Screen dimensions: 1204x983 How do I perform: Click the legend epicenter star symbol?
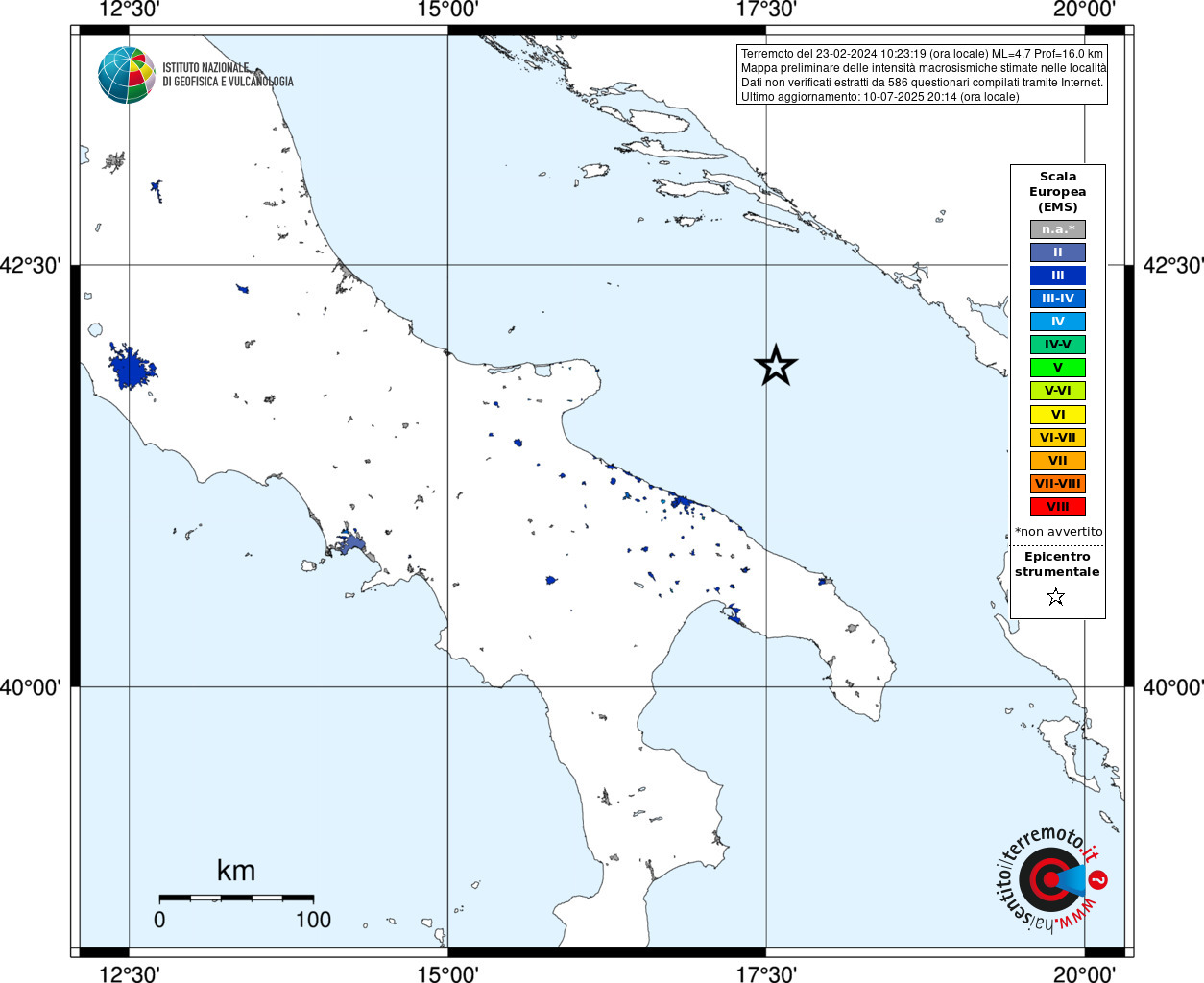1056,597
